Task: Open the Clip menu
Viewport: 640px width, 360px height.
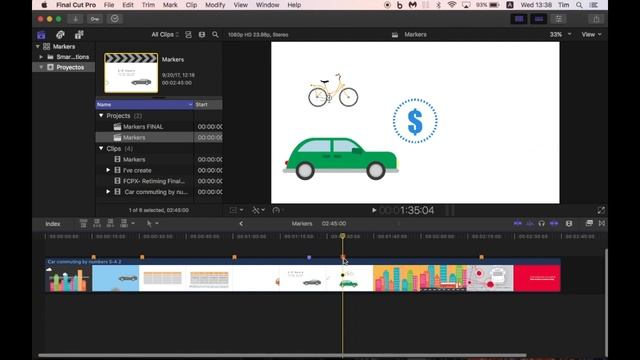Action: tap(191, 5)
